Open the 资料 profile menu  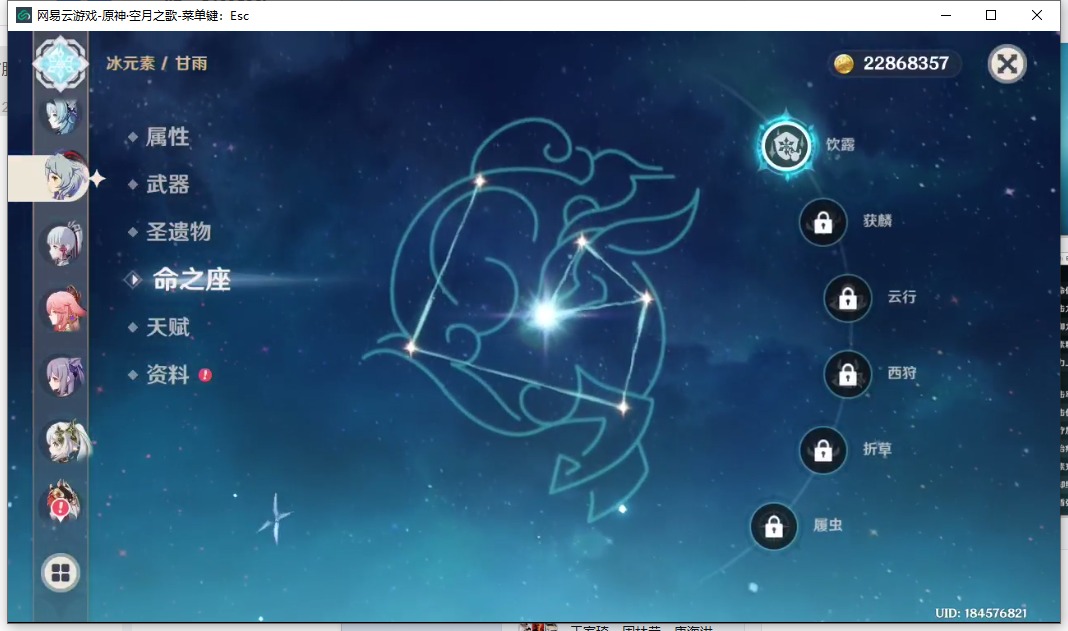[x=168, y=374]
